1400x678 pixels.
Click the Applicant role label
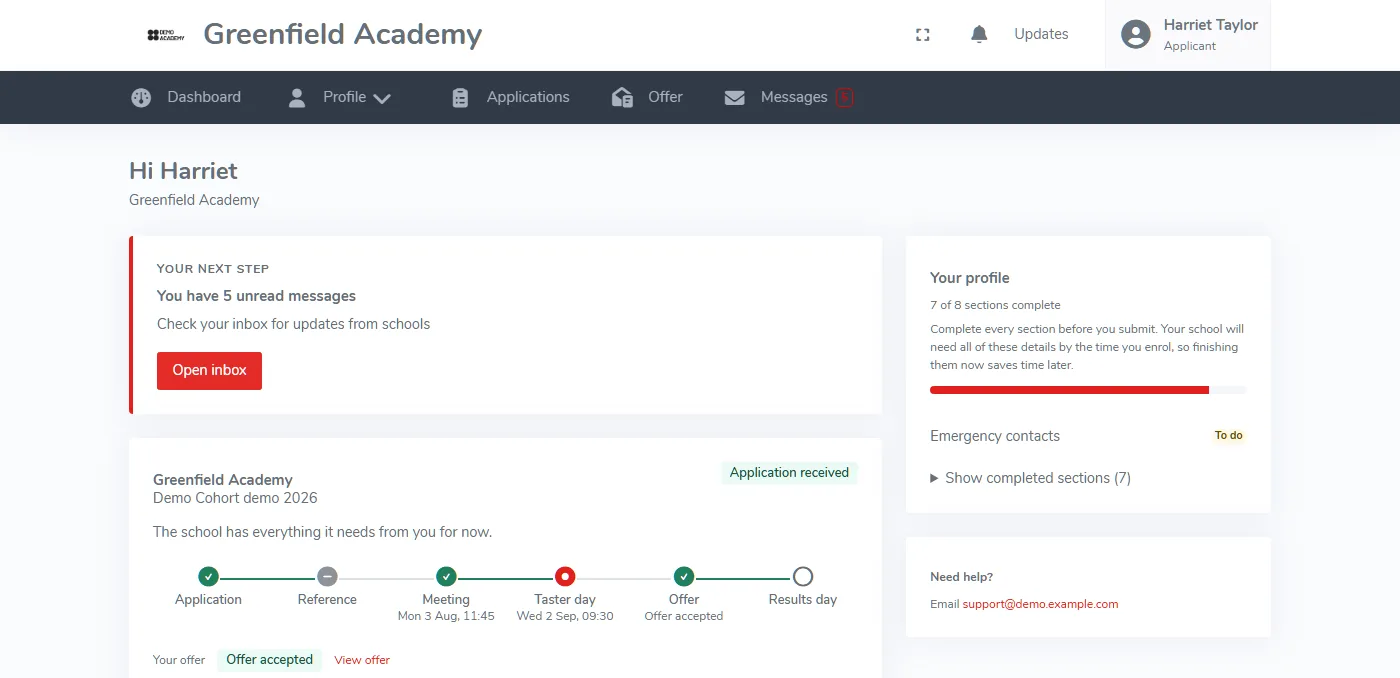pyautogui.click(x=1189, y=46)
